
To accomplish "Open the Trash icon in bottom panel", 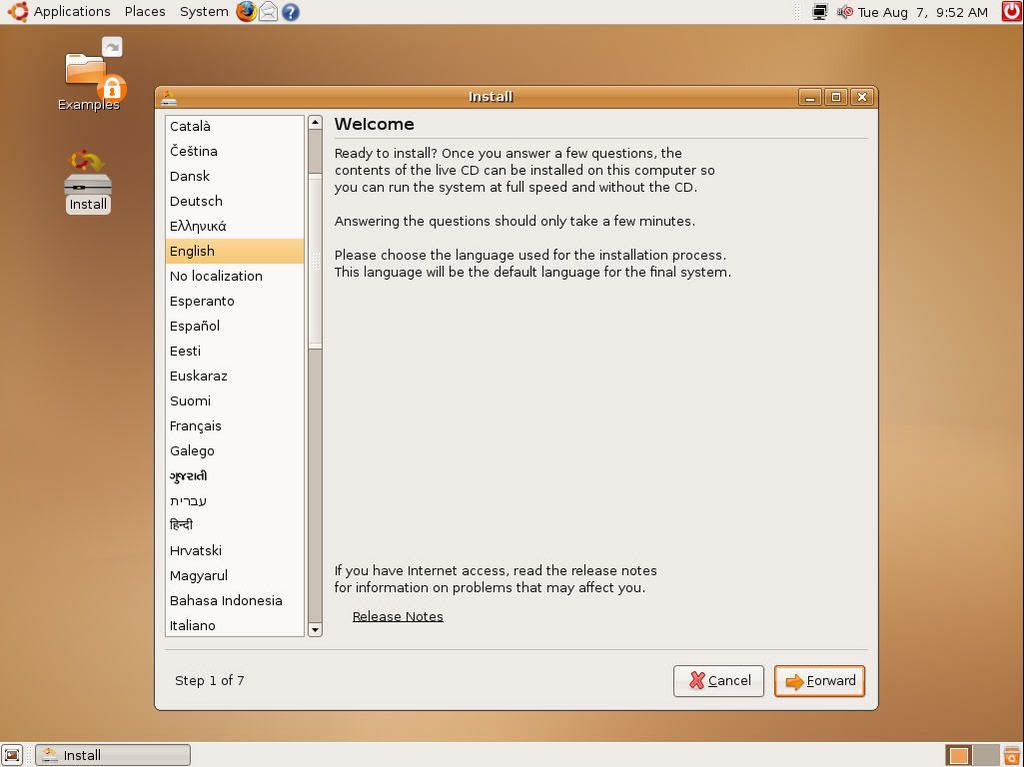I will (x=1012, y=755).
